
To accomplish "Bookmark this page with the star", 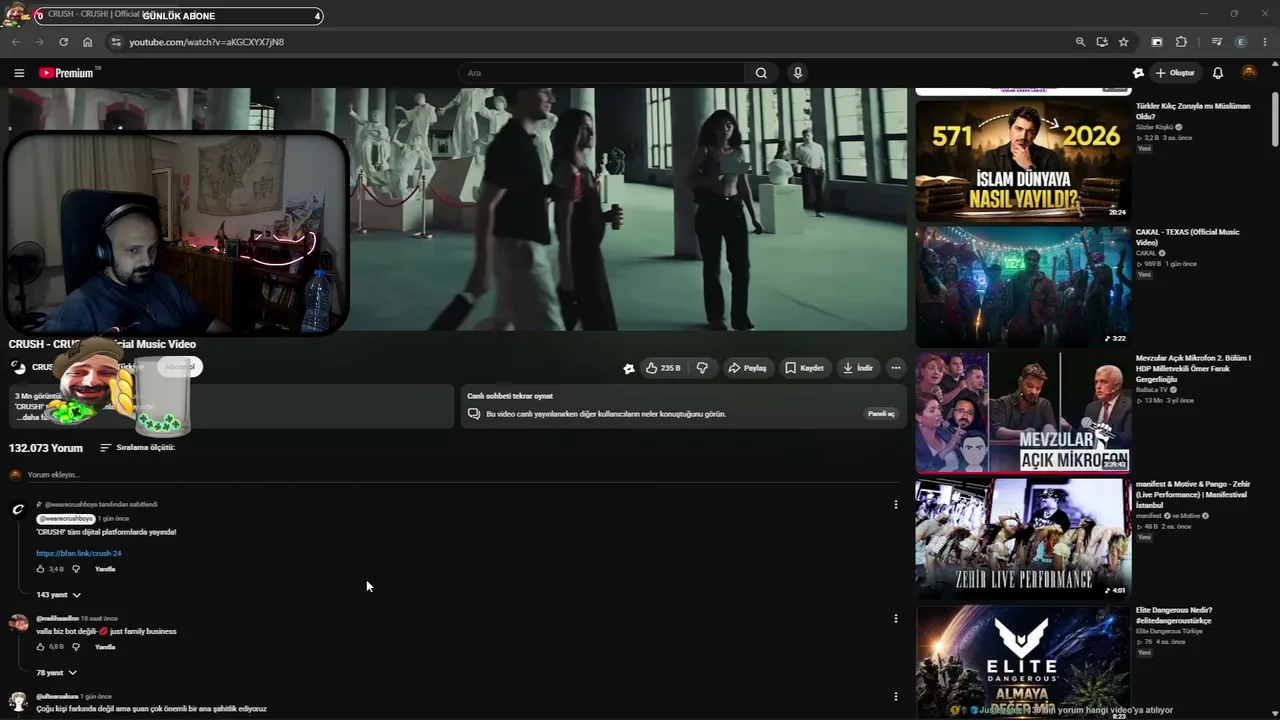I will click(1123, 42).
